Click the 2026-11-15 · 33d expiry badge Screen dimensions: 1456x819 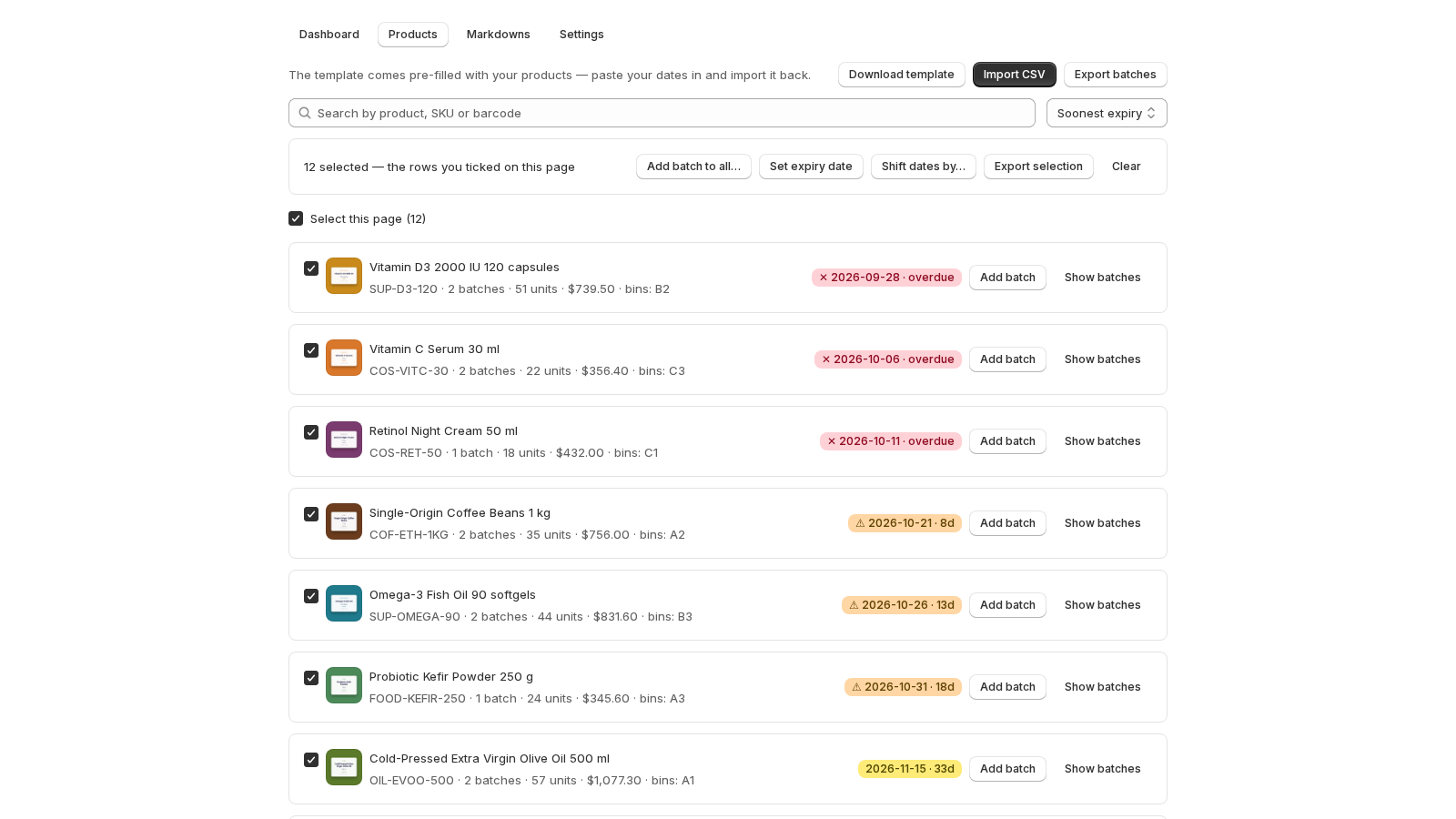point(910,769)
